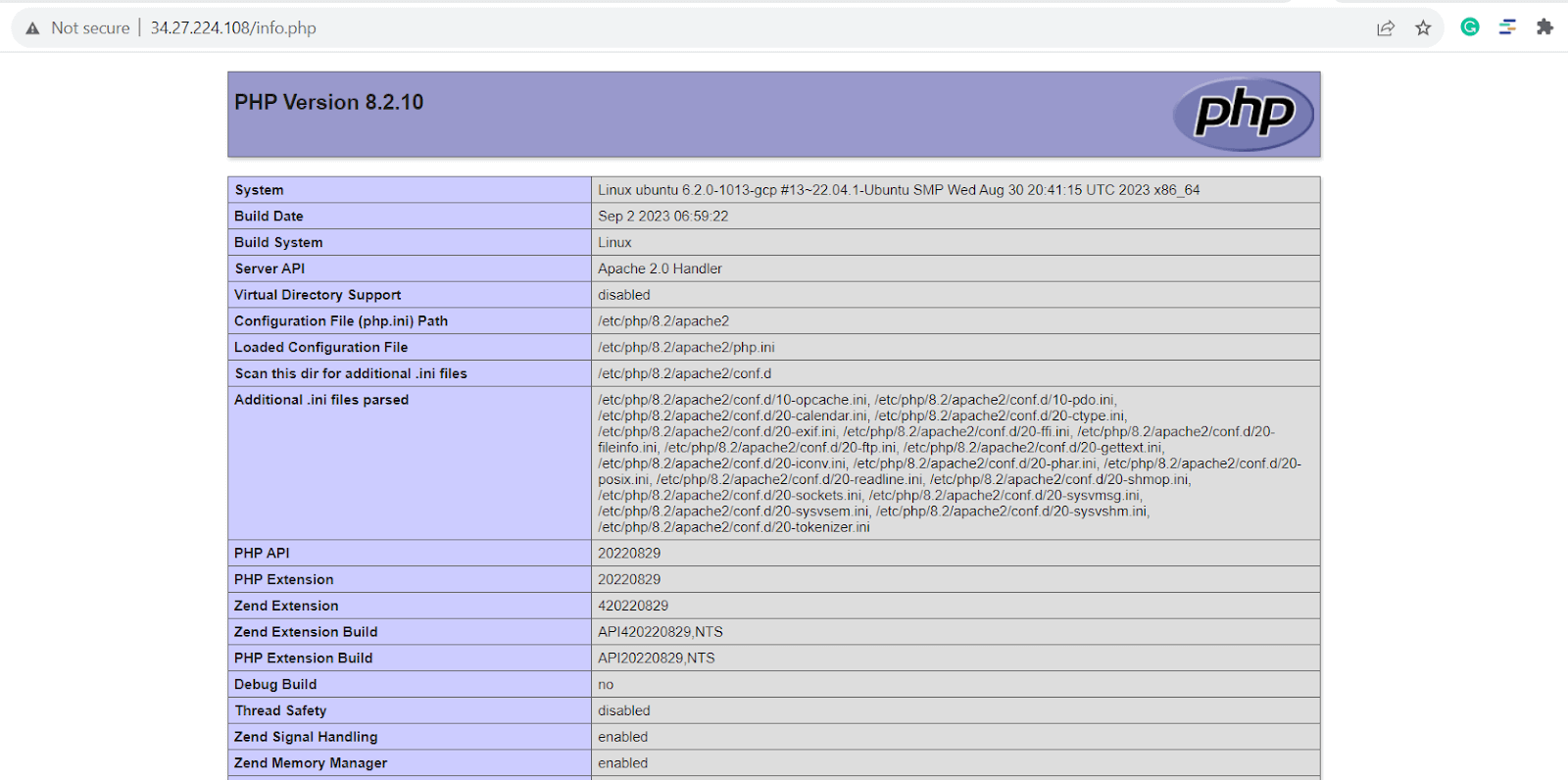The image size is (1568, 780).
Task: Focus the address bar showing 34.27.224.108/info.php
Action: (x=233, y=28)
